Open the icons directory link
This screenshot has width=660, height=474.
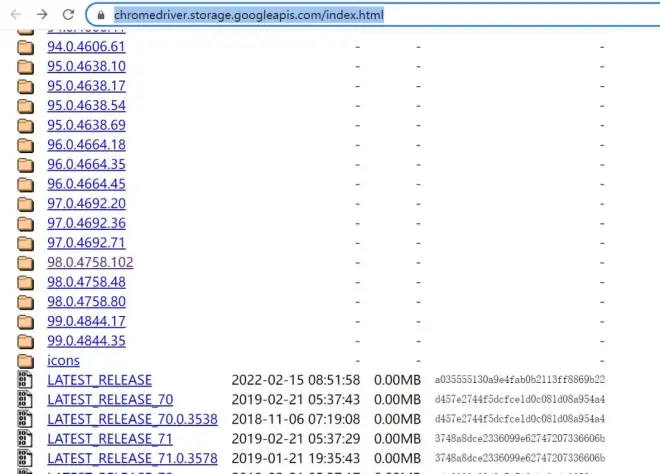(x=63, y=360)
